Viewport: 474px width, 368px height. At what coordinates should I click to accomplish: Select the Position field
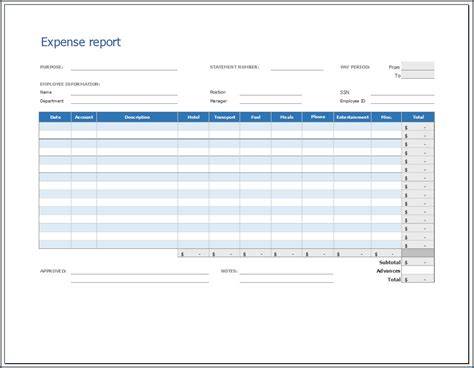coord(271,92)
